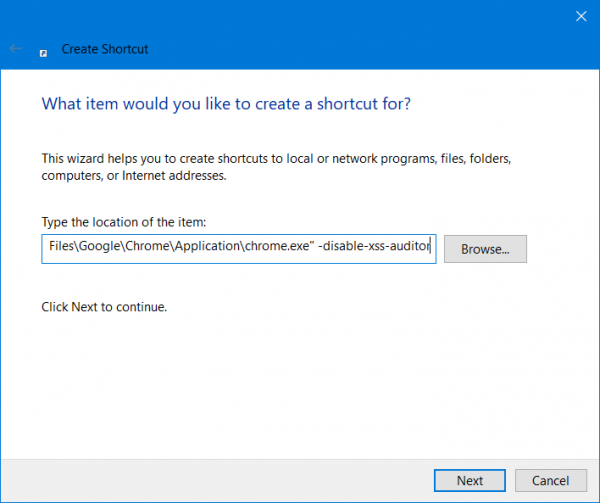Click the shortcut icon beside Create Shortcut

click(43, 49)
